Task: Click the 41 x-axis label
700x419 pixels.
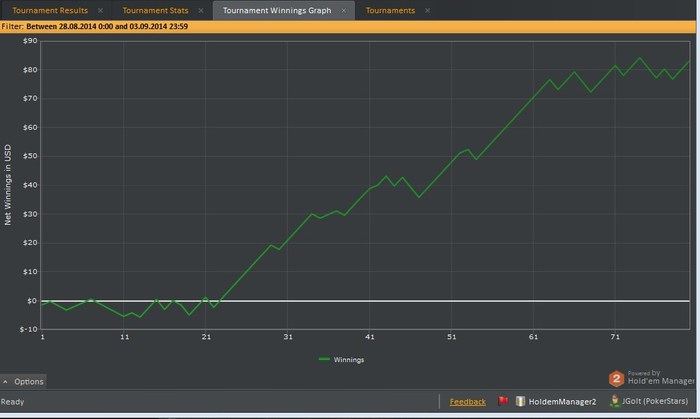Action: [370, 337]
